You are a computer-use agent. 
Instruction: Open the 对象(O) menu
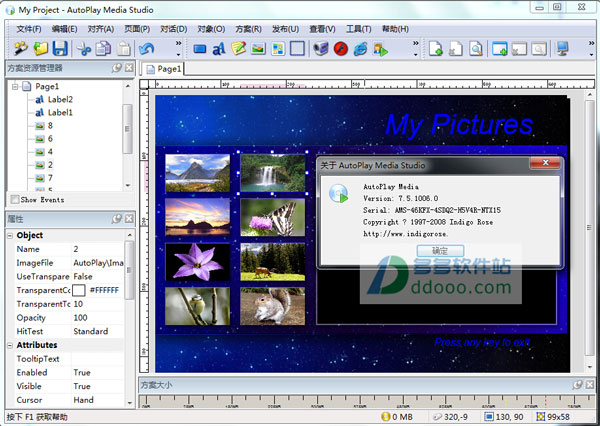pos(211,29)
